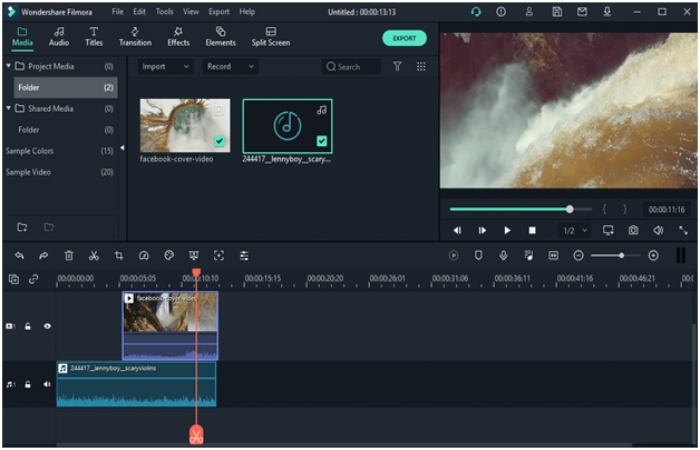This screenshot has width=700, height=450.
Task: Click the preview playback progress slider
Action: click(x=510, y=209)
